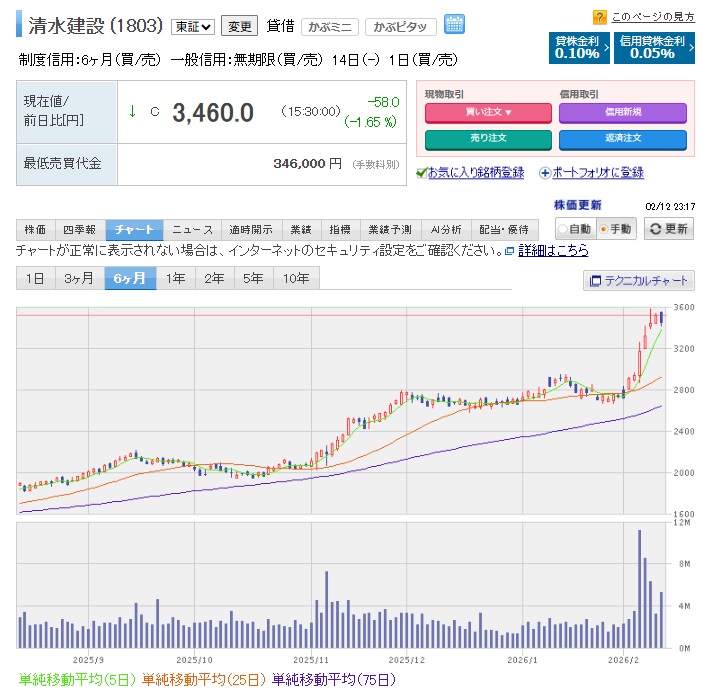Click the -58.0 price change value
Screen dimensions: 705x699
point(384,102)
